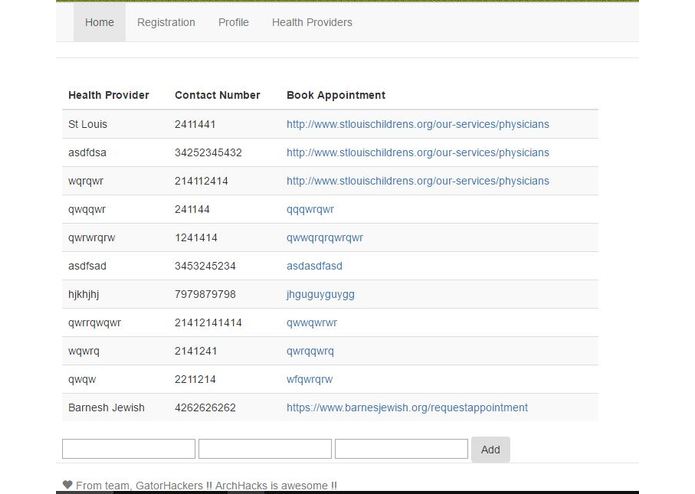
Task: Select the number 3453245234
Action: pyautogui.click(x=205, y=266)
